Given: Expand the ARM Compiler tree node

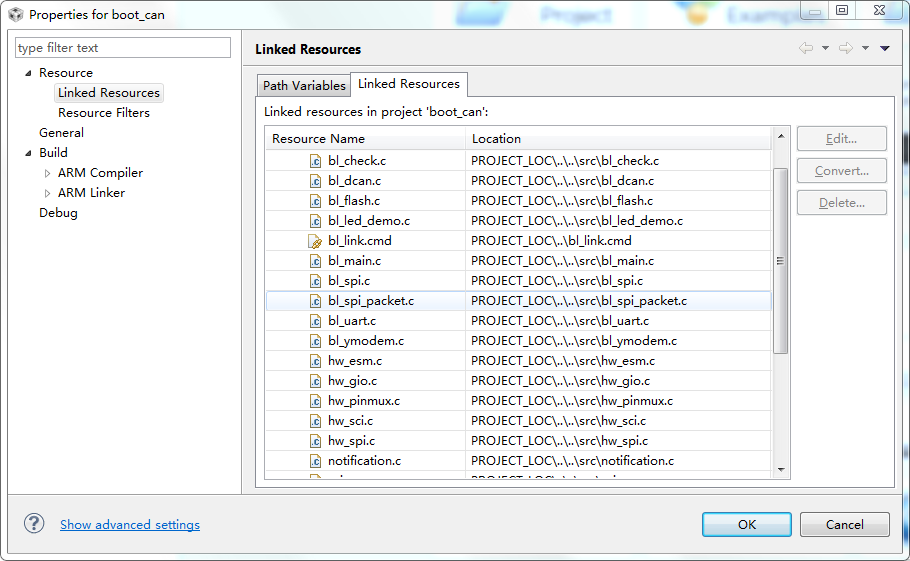Looking at the screenshot, I should click(x=47, y=173).
